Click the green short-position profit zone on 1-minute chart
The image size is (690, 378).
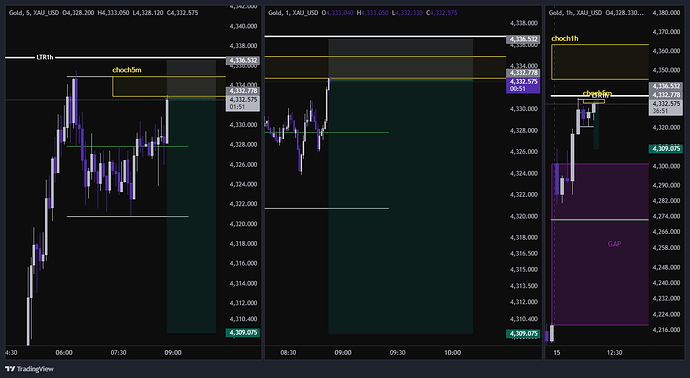pyautogui.click(x=400, y=207)
